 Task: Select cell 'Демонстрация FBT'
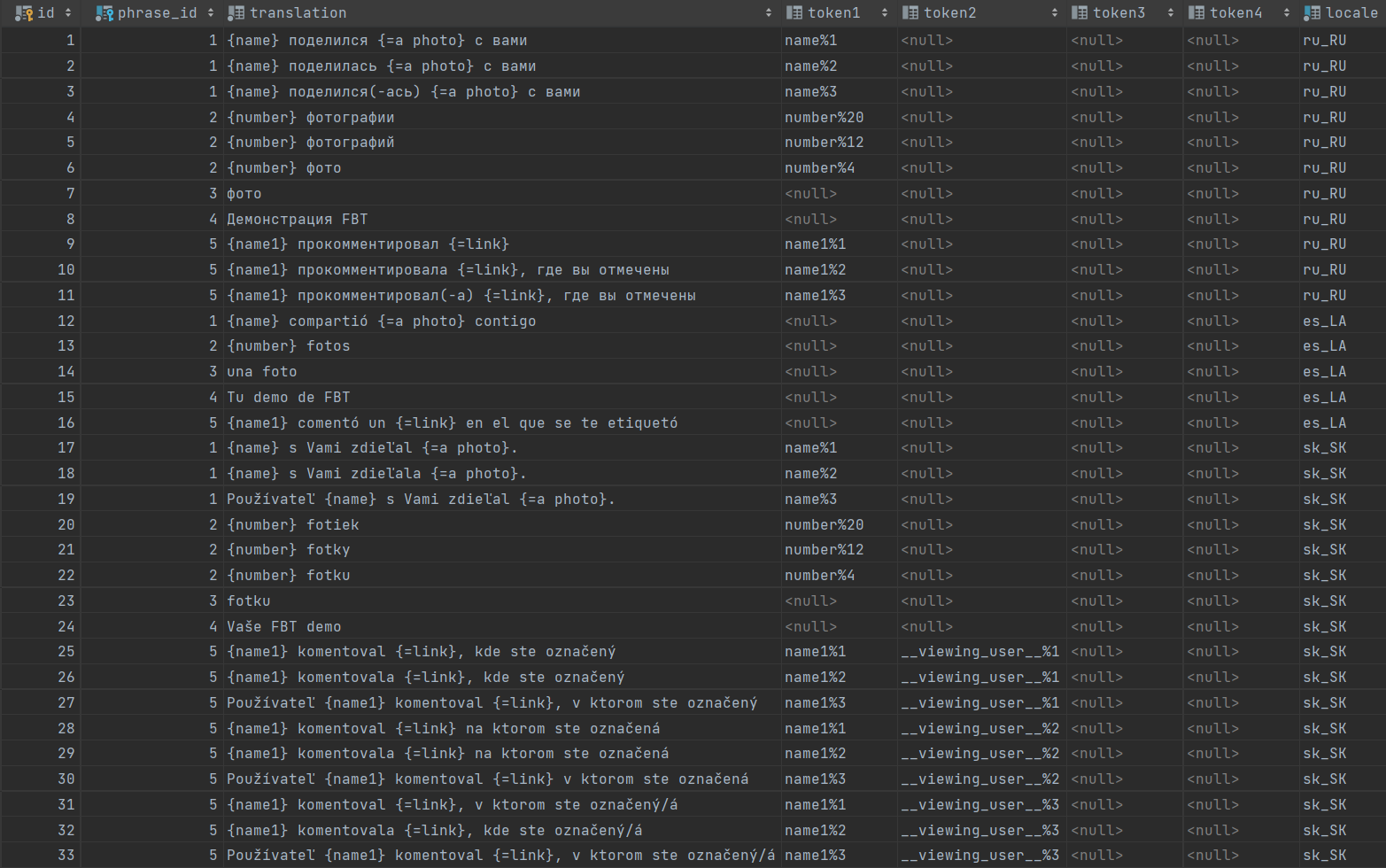[x=502, y=220]
